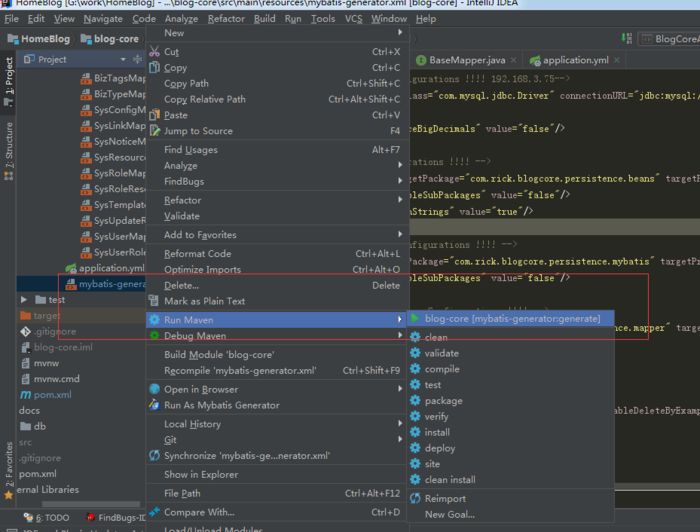Click New Goal... in Maven submenu
This screenshot has width=700, height=532.
[449, 514]
